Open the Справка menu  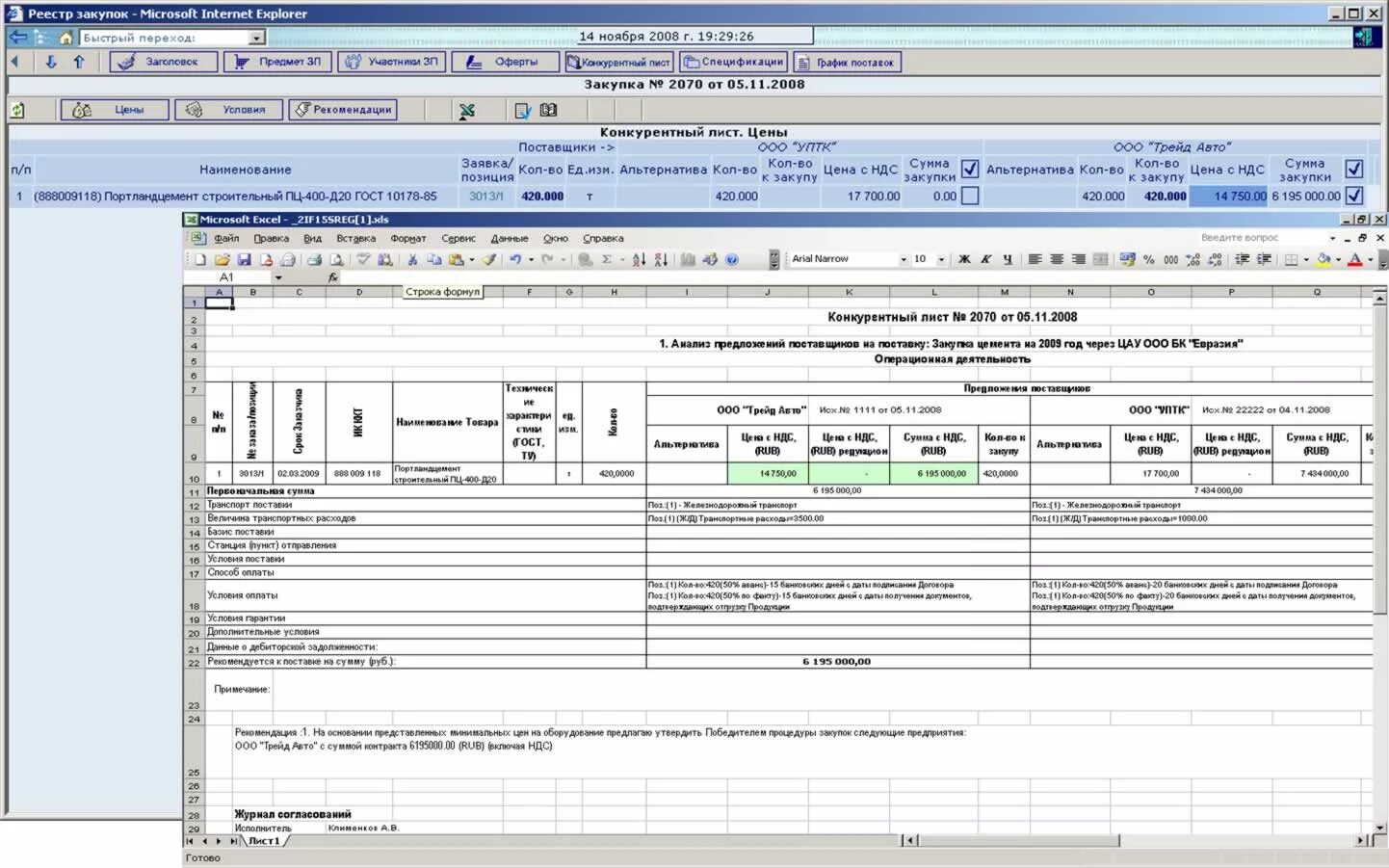click(x=603, y=238)
